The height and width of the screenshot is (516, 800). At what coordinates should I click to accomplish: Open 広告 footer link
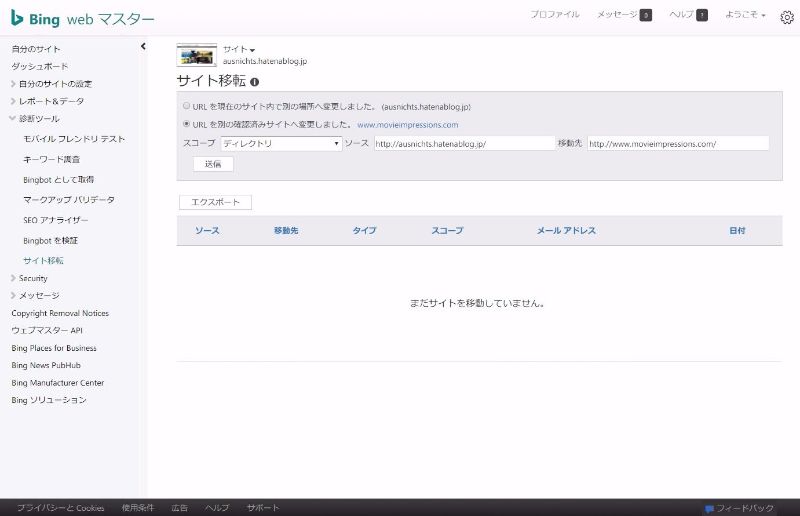(180, 508)
